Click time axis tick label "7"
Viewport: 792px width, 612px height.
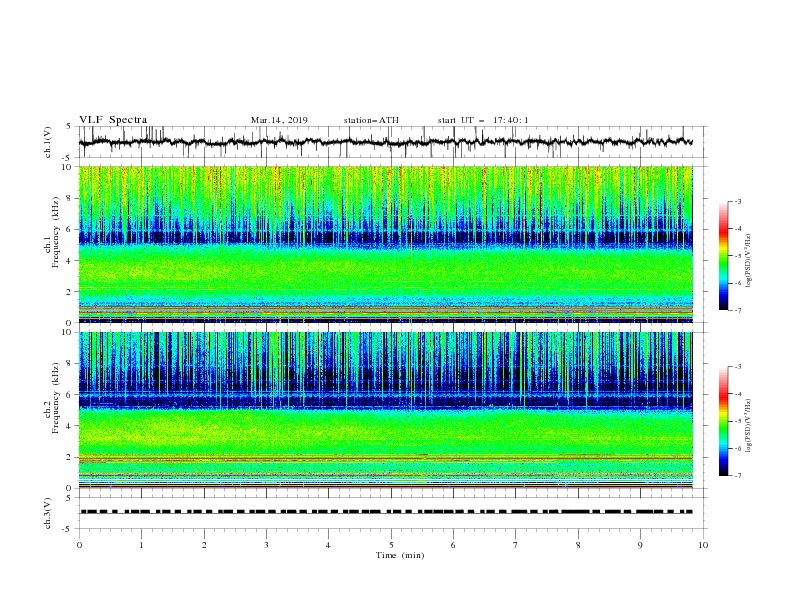click(515, 545)
